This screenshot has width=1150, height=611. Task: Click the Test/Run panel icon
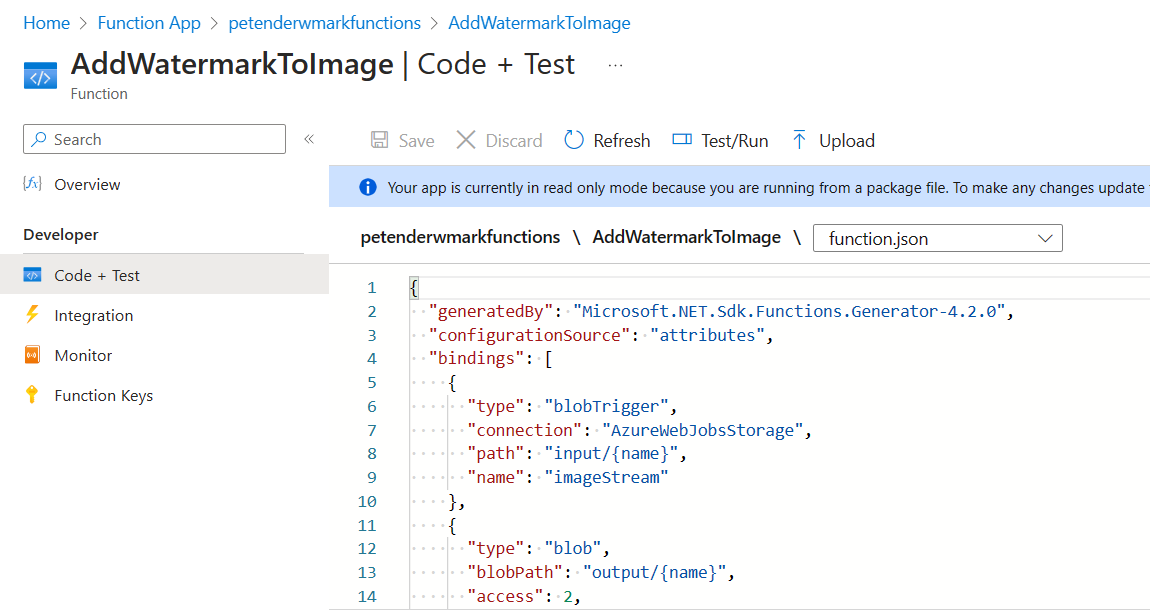pos(682,139)
